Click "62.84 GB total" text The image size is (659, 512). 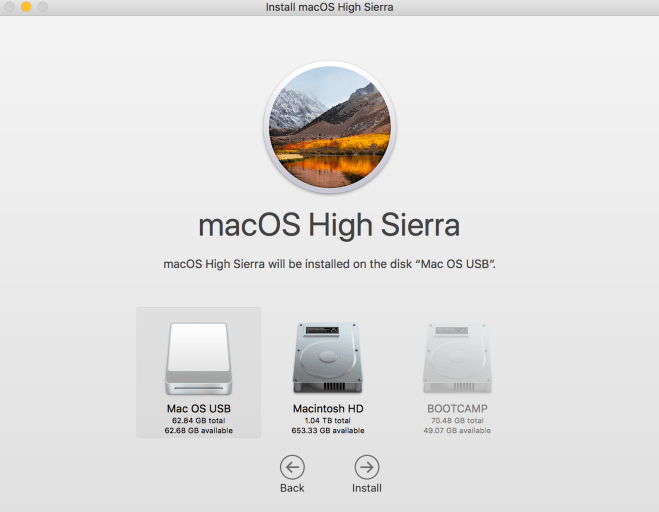click(x=198, y=420)
